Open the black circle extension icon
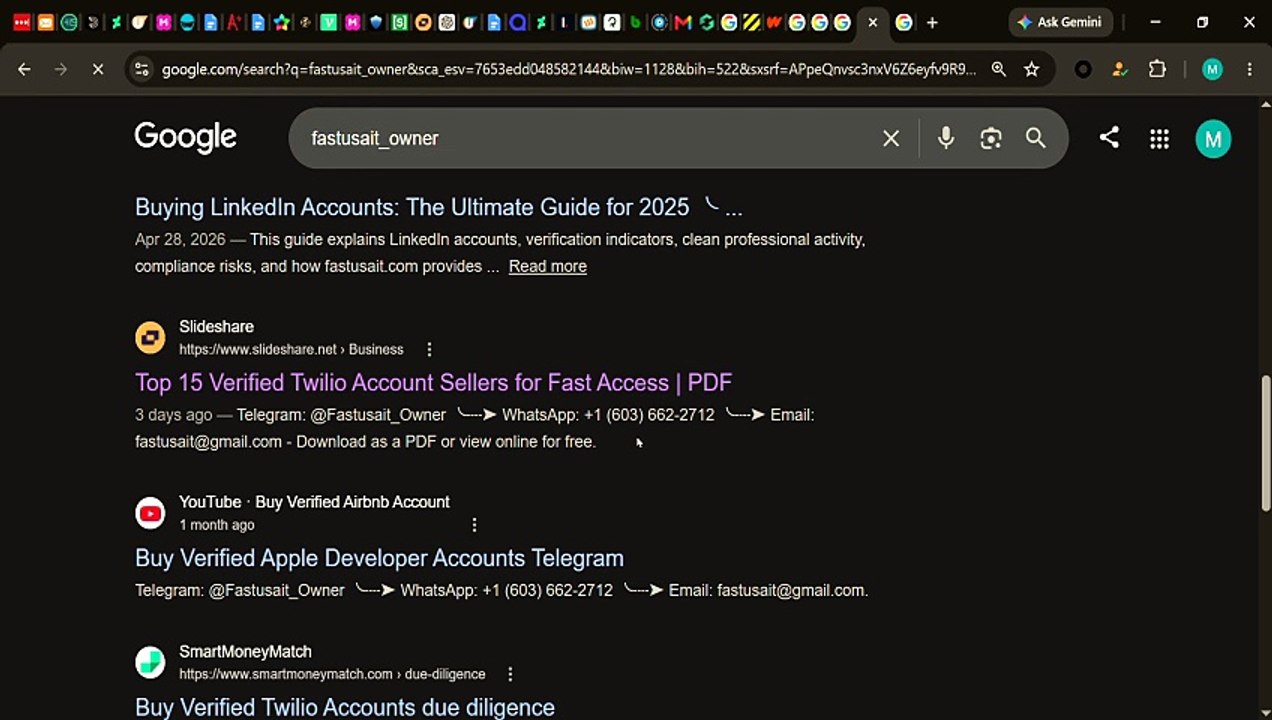 [x=1083, y=69]
